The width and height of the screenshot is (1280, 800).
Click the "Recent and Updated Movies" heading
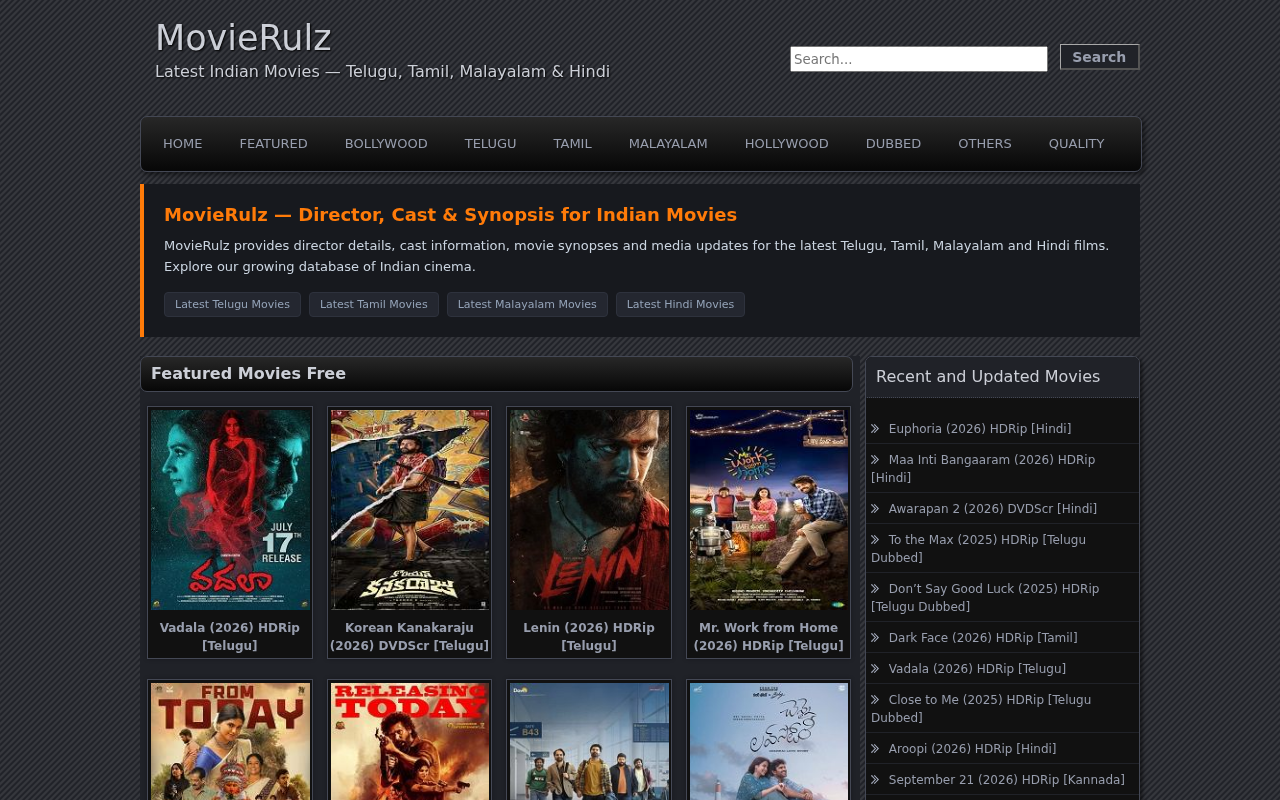pyautogui.click(x=988, y=377)
